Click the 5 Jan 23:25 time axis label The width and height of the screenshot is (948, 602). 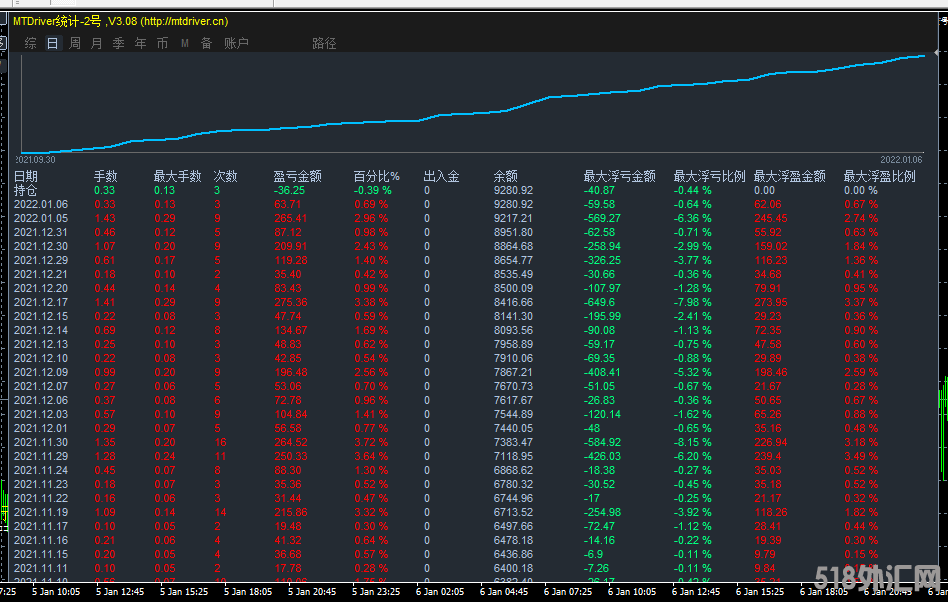click(x=375, y=591)
